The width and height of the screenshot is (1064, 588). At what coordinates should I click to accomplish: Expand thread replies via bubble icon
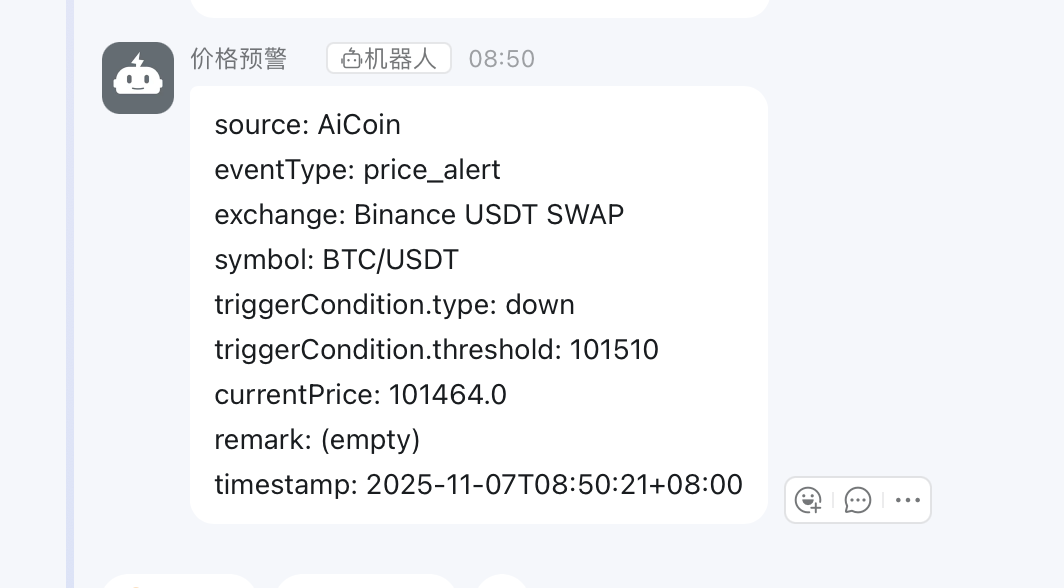pos(857,500)
